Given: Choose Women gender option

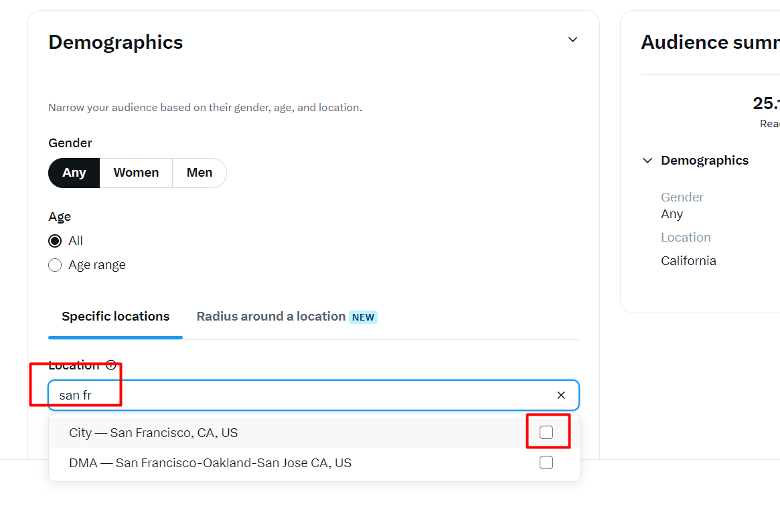Looking at the screenshot, I should pos(136,173).
